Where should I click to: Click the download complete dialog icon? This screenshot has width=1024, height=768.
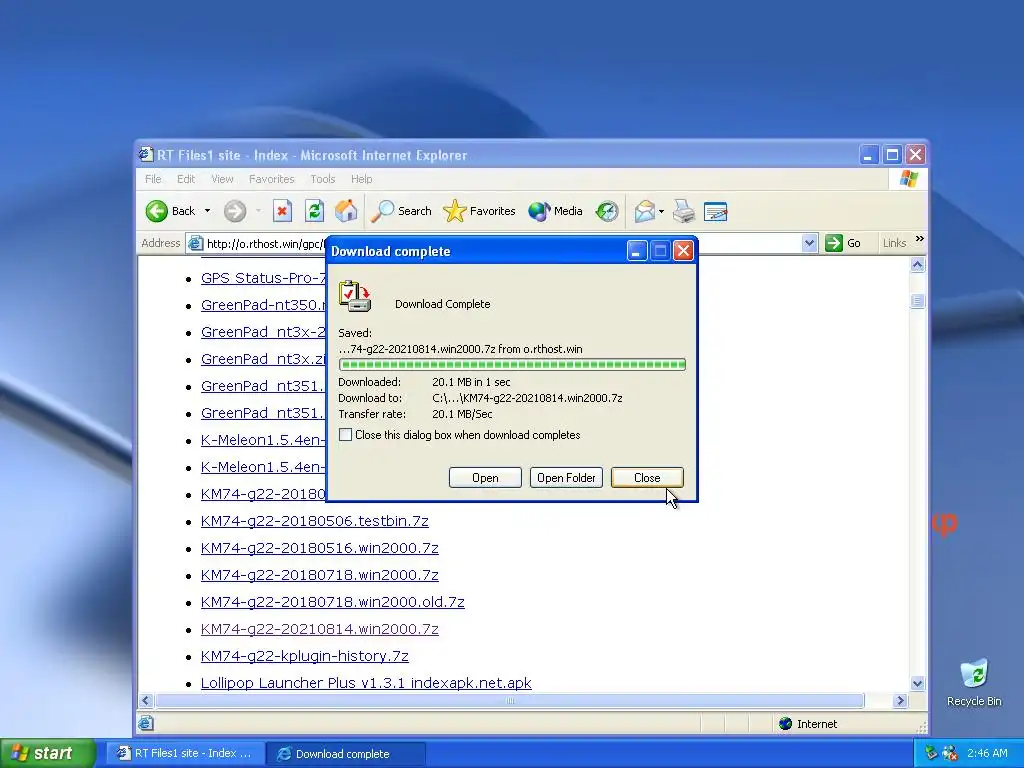click(x=355, y=296)
